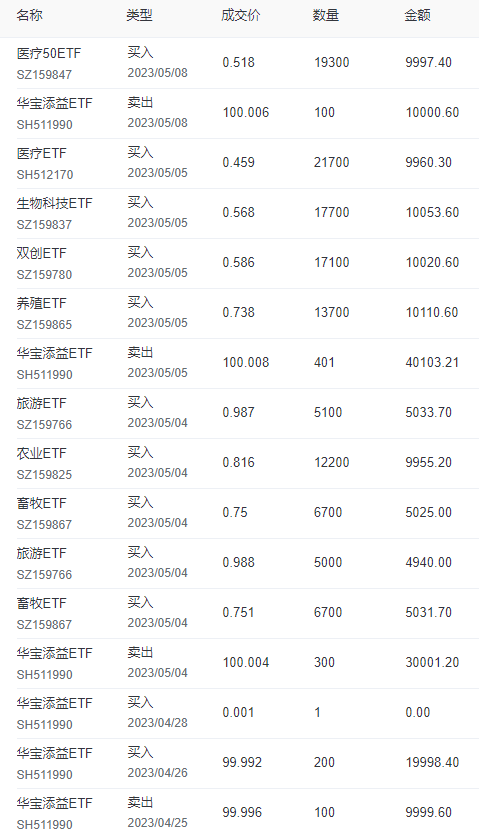Click the 2023/04/28 buy row quantity
This screenshot has height=836, width=479.
pos(317,712)
